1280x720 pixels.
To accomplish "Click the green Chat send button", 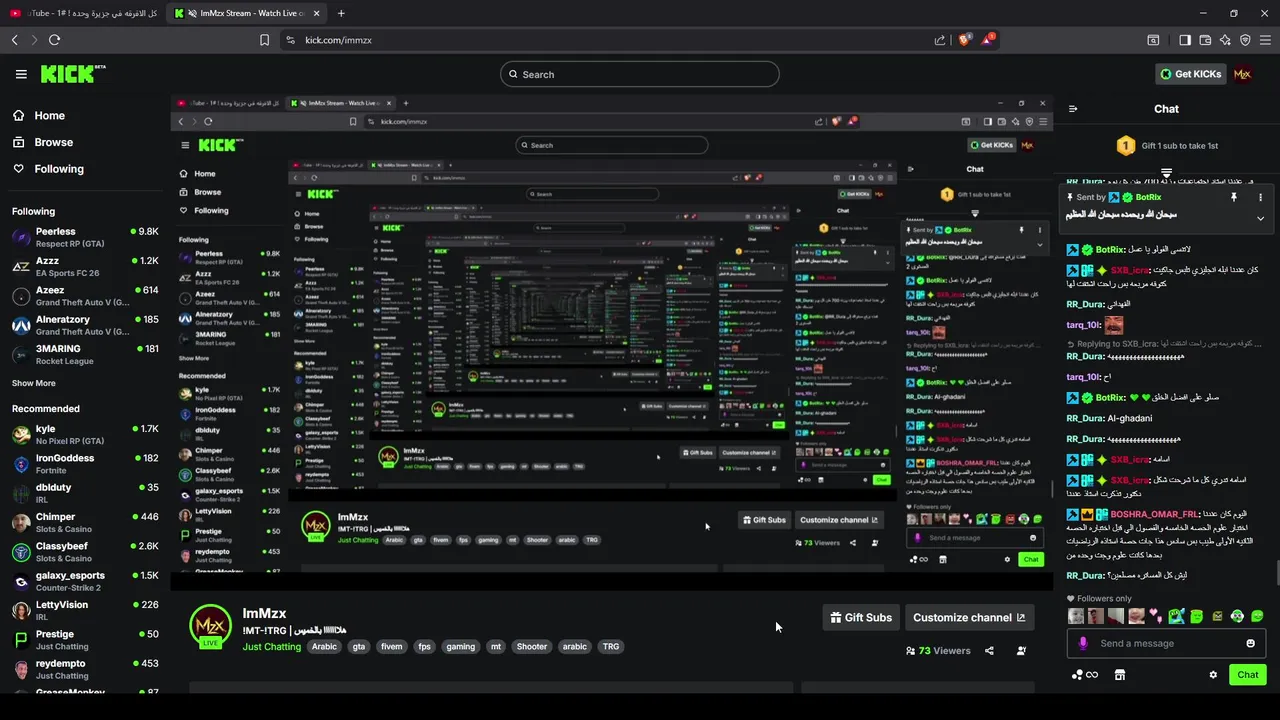I will coord(1247,675).
